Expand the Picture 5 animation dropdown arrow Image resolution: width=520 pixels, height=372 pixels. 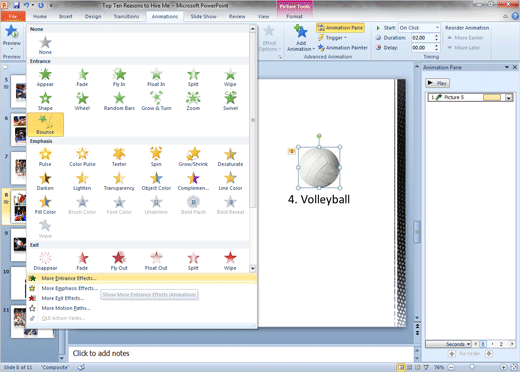click(509, 97)
